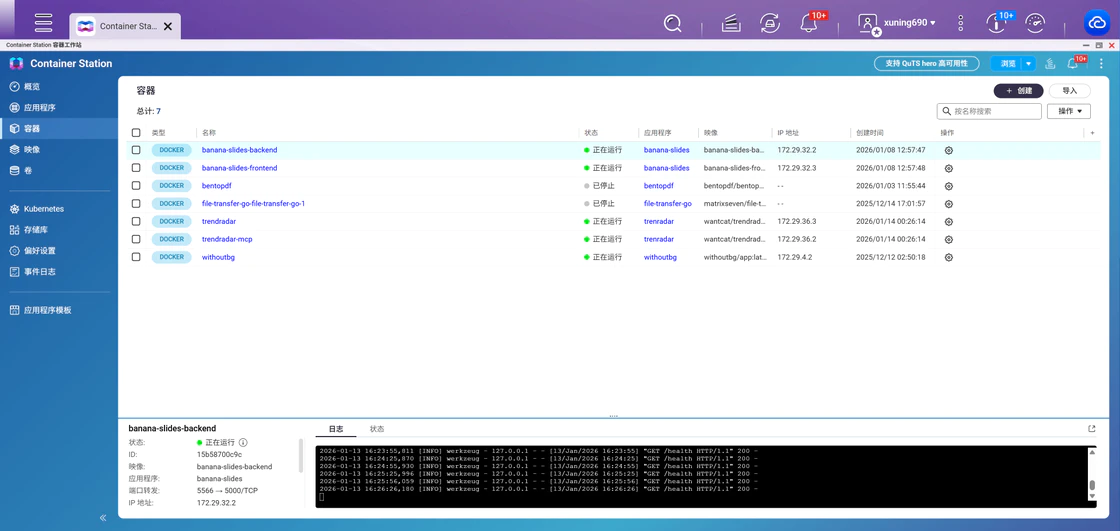
Task: Check the withoutbg row checkbox
Action: 136,257
